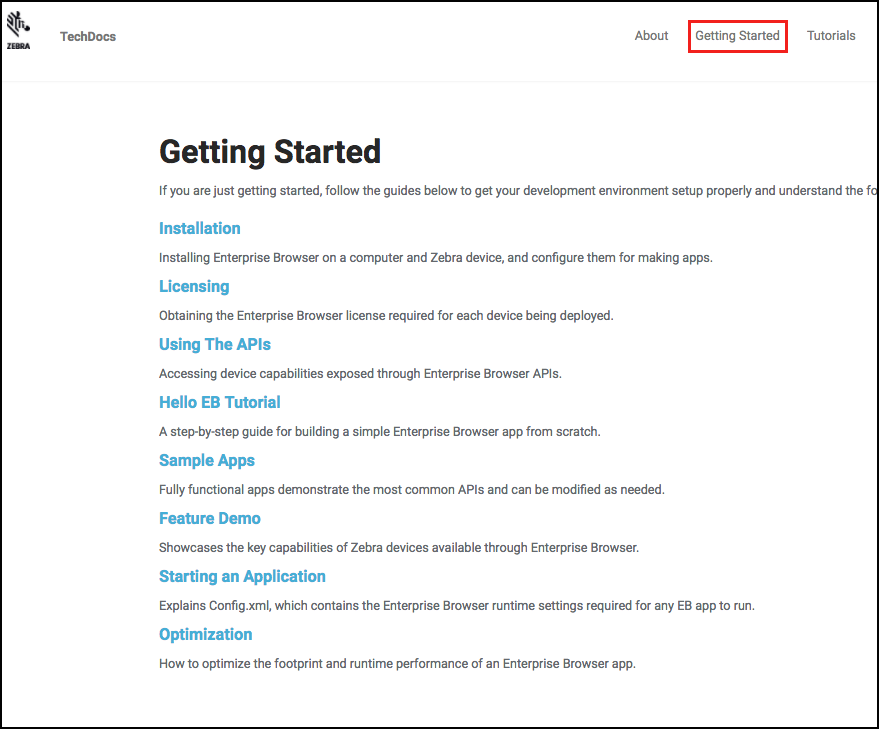Click the Getting Started page heading
The image size is (879, 730).
pyautogui.click(x=270, y=152)
